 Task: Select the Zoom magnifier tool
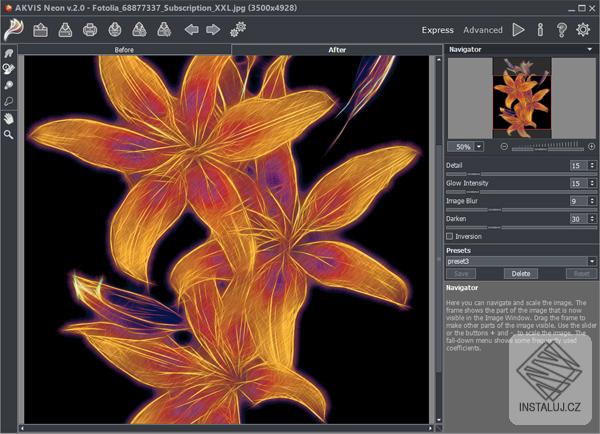point(8,135)
